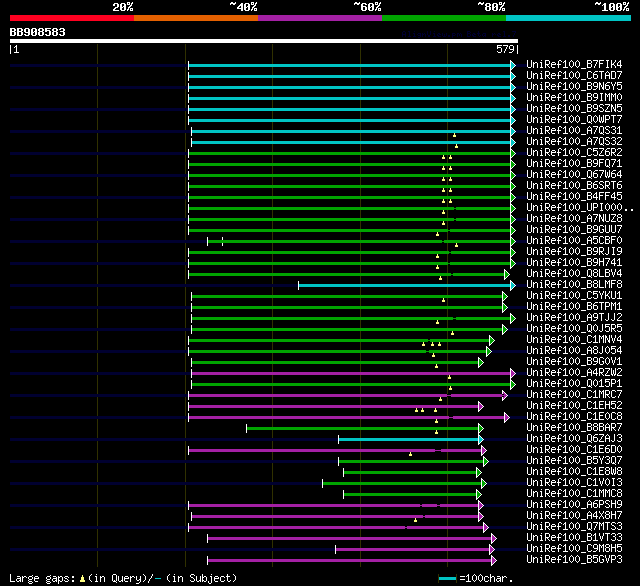Click the green ~80% identity legend segment
The width and height of the screenshot is (640, 586).
(x=444, y=18)
